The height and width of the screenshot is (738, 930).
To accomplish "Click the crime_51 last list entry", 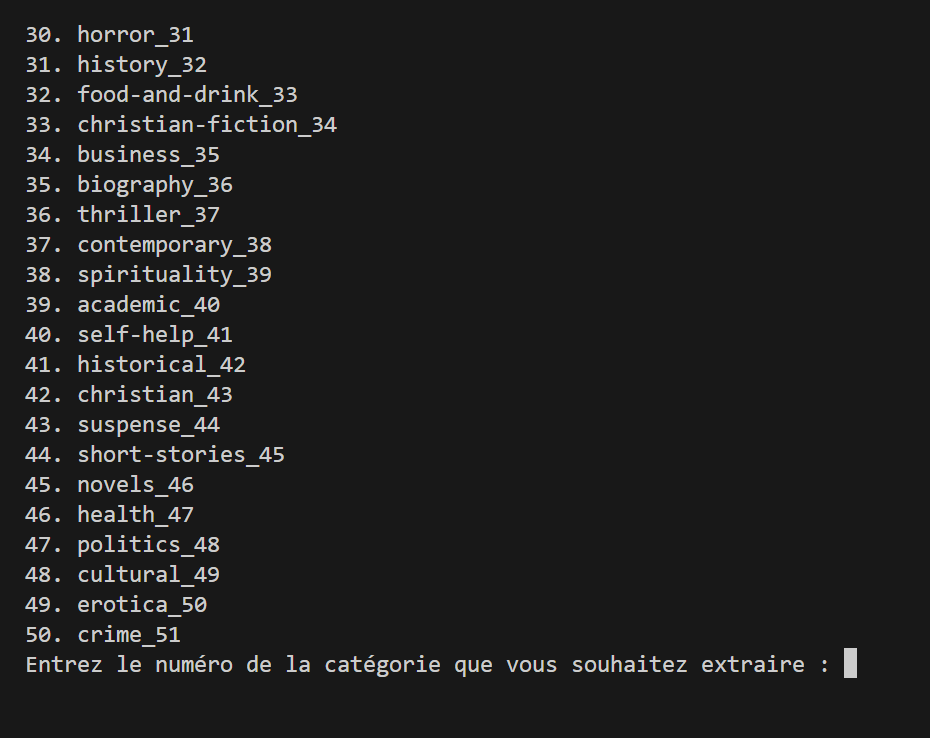I will [x=129, y=635].
